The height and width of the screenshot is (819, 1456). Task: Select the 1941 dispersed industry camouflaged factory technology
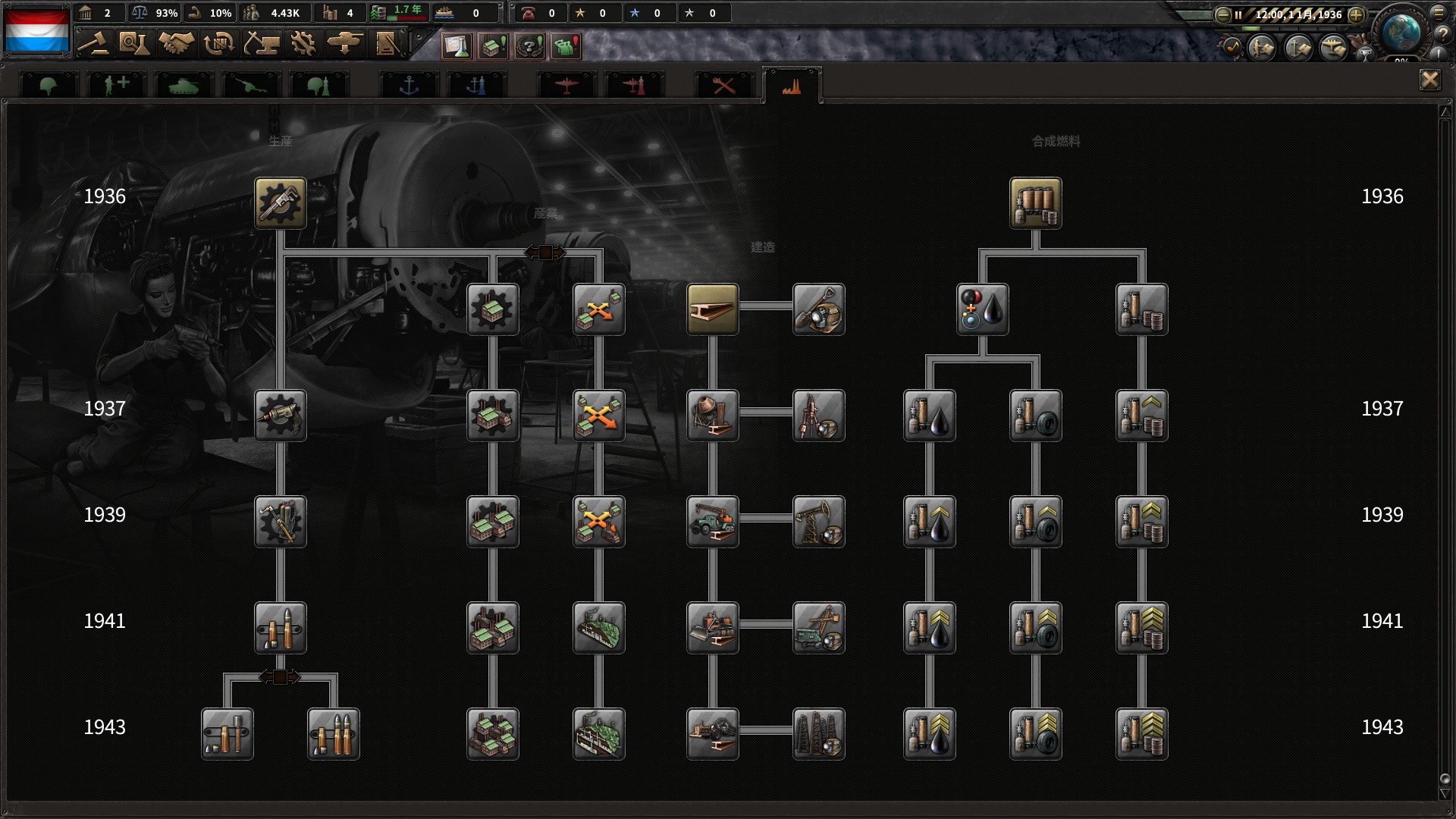pyautogui.click(x=599, y=628)
